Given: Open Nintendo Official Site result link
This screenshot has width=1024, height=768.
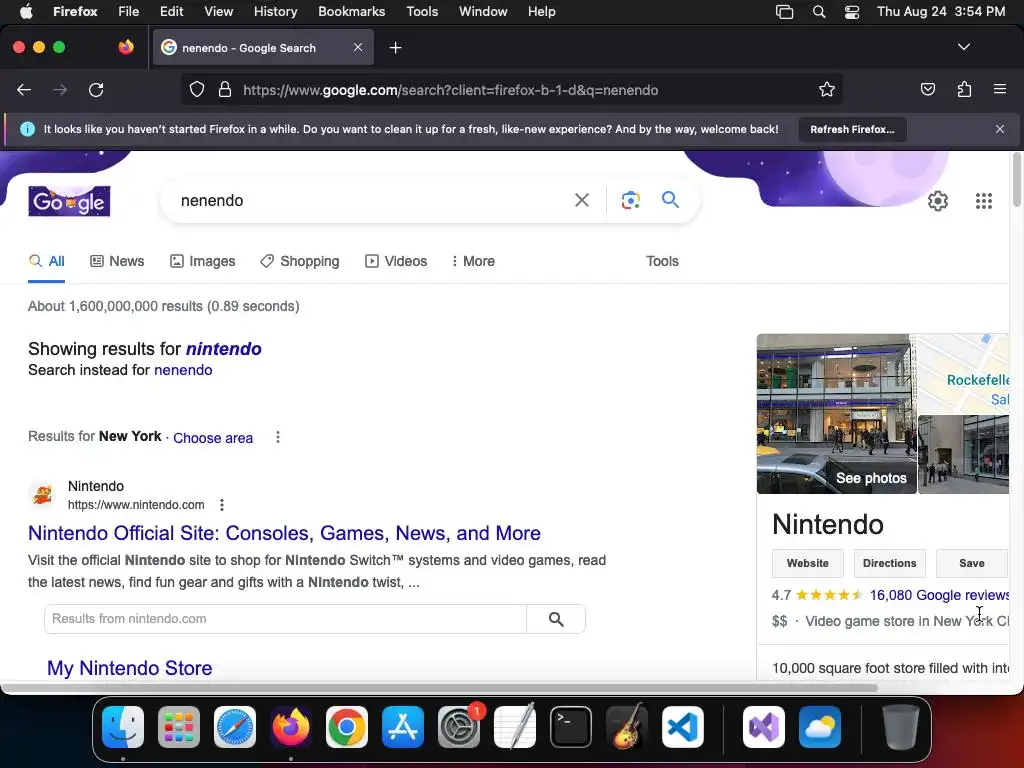Looking at the screenshot, I should tap(284, 533).
